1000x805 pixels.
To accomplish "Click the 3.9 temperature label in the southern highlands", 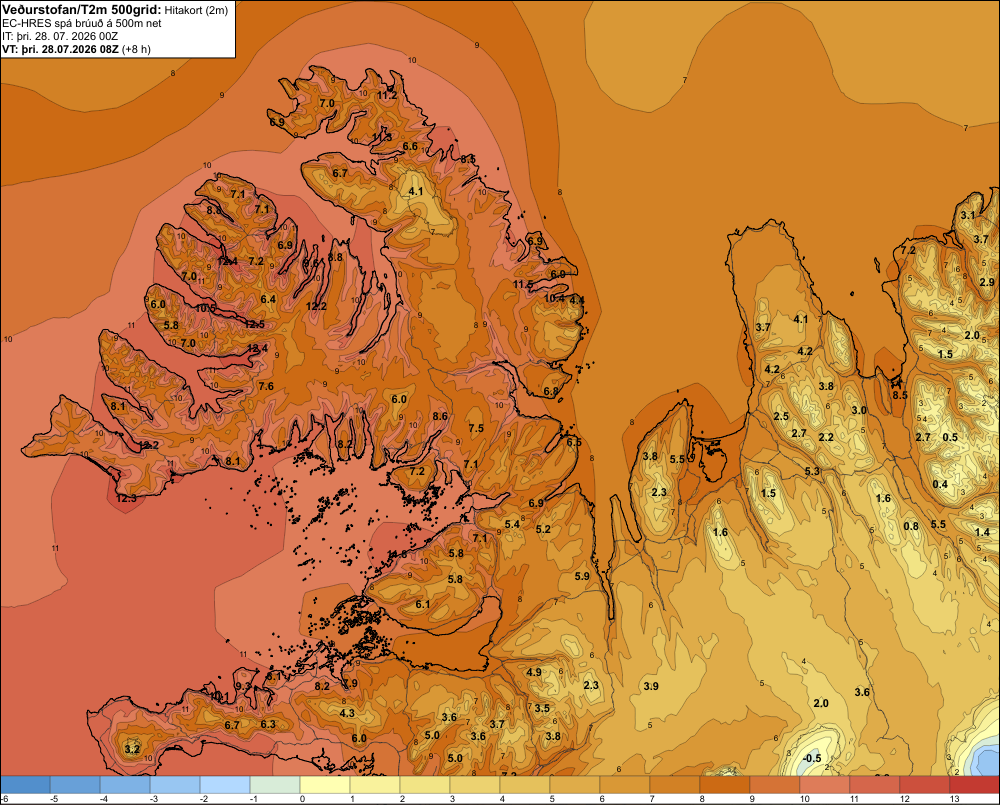I will point(651,686).
